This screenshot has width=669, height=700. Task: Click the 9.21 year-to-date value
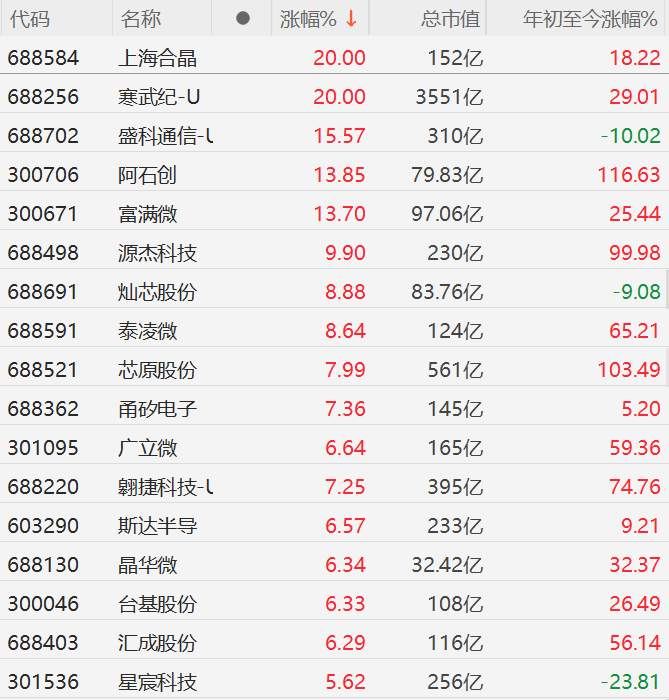click(x=640, y=526)
